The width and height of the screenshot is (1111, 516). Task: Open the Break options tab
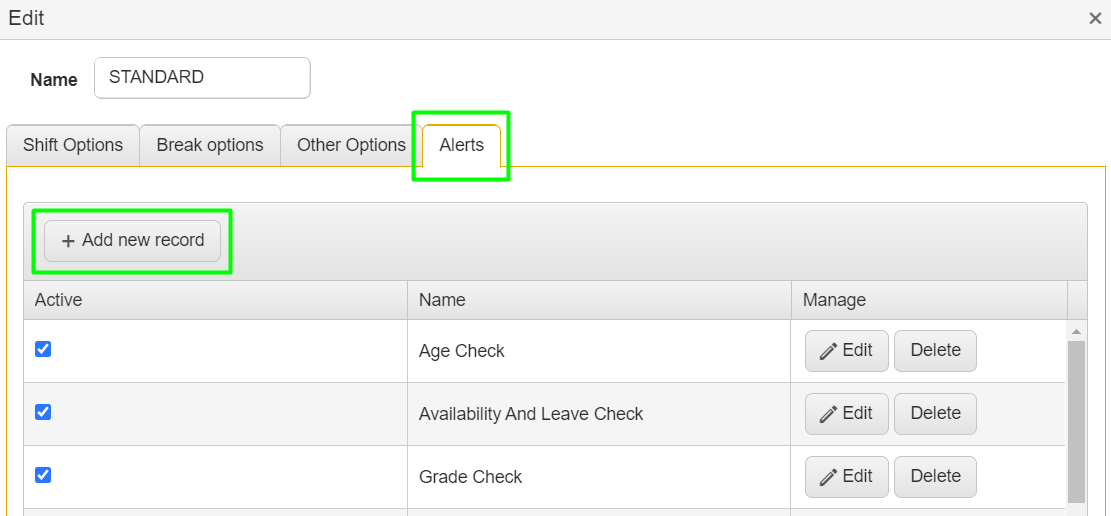tap(210, 145)
